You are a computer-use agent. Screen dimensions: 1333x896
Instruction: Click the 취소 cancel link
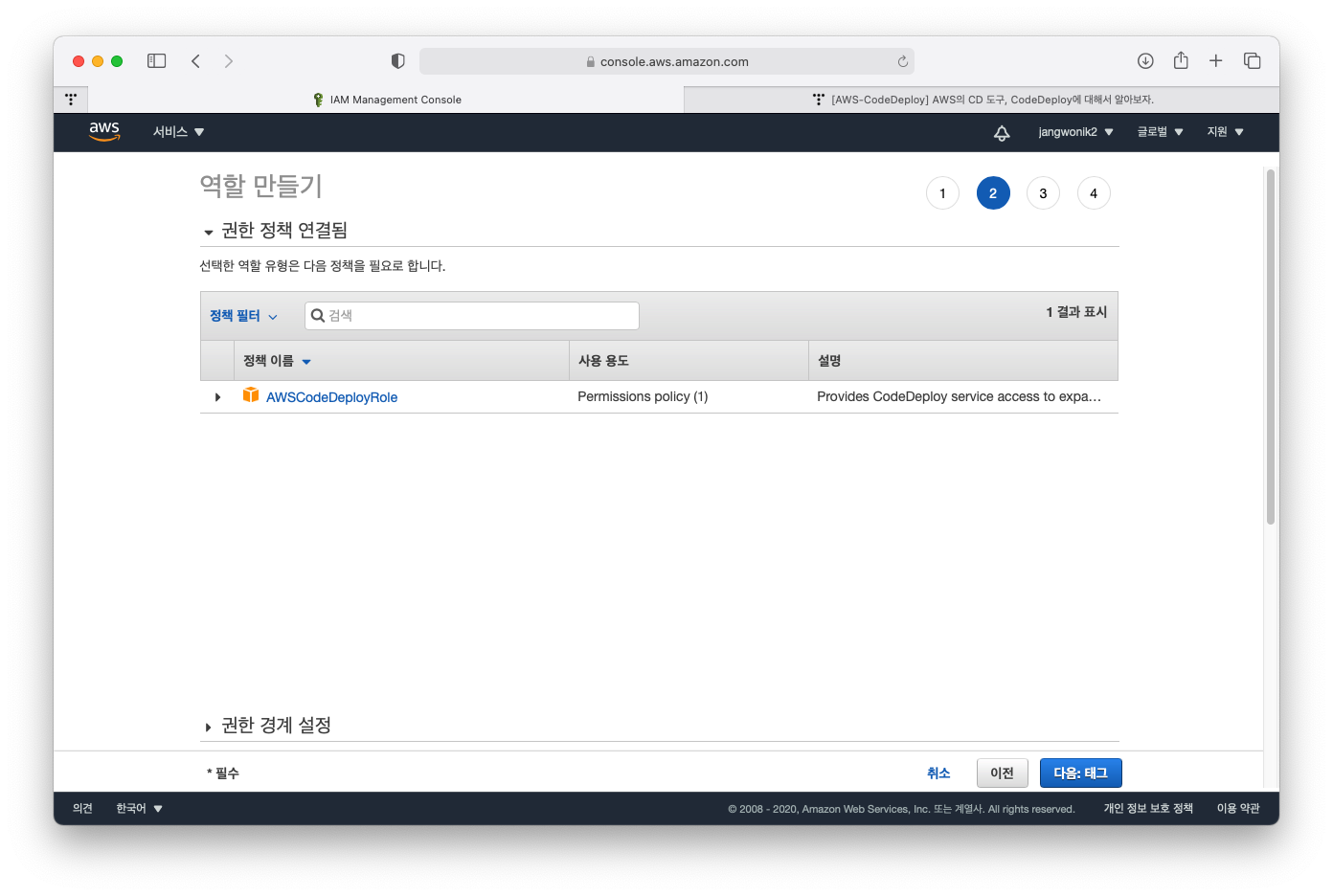point(938,773)
